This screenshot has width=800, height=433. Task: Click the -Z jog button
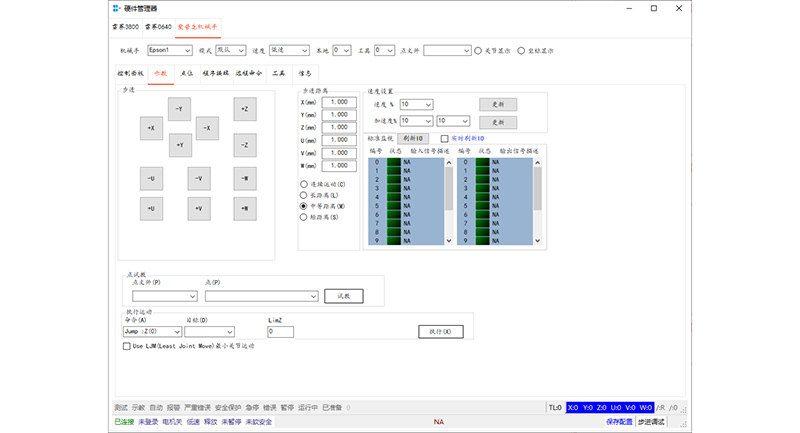[245, 145]
